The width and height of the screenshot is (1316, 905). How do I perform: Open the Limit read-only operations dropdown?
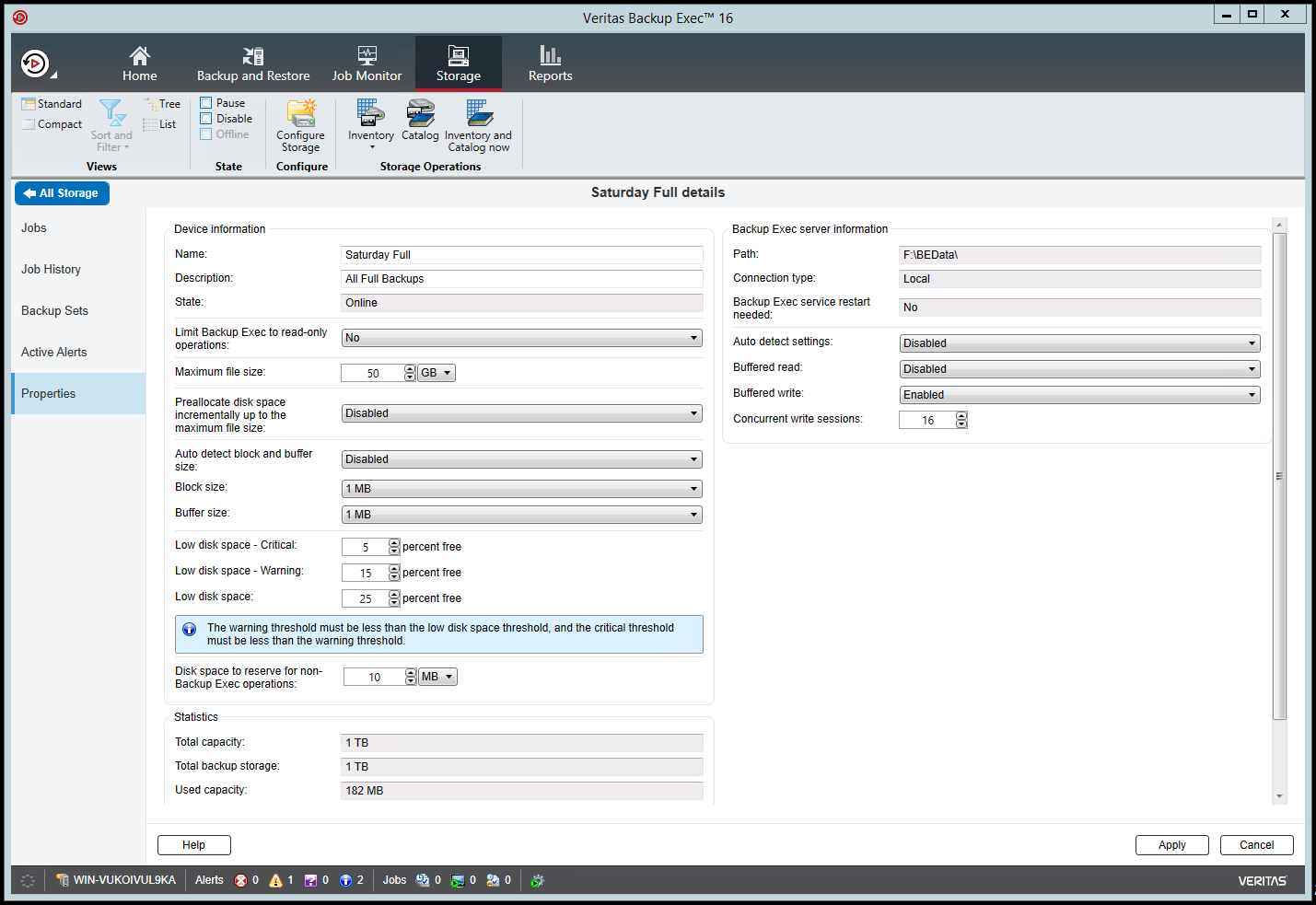click(x=695, y=338)
